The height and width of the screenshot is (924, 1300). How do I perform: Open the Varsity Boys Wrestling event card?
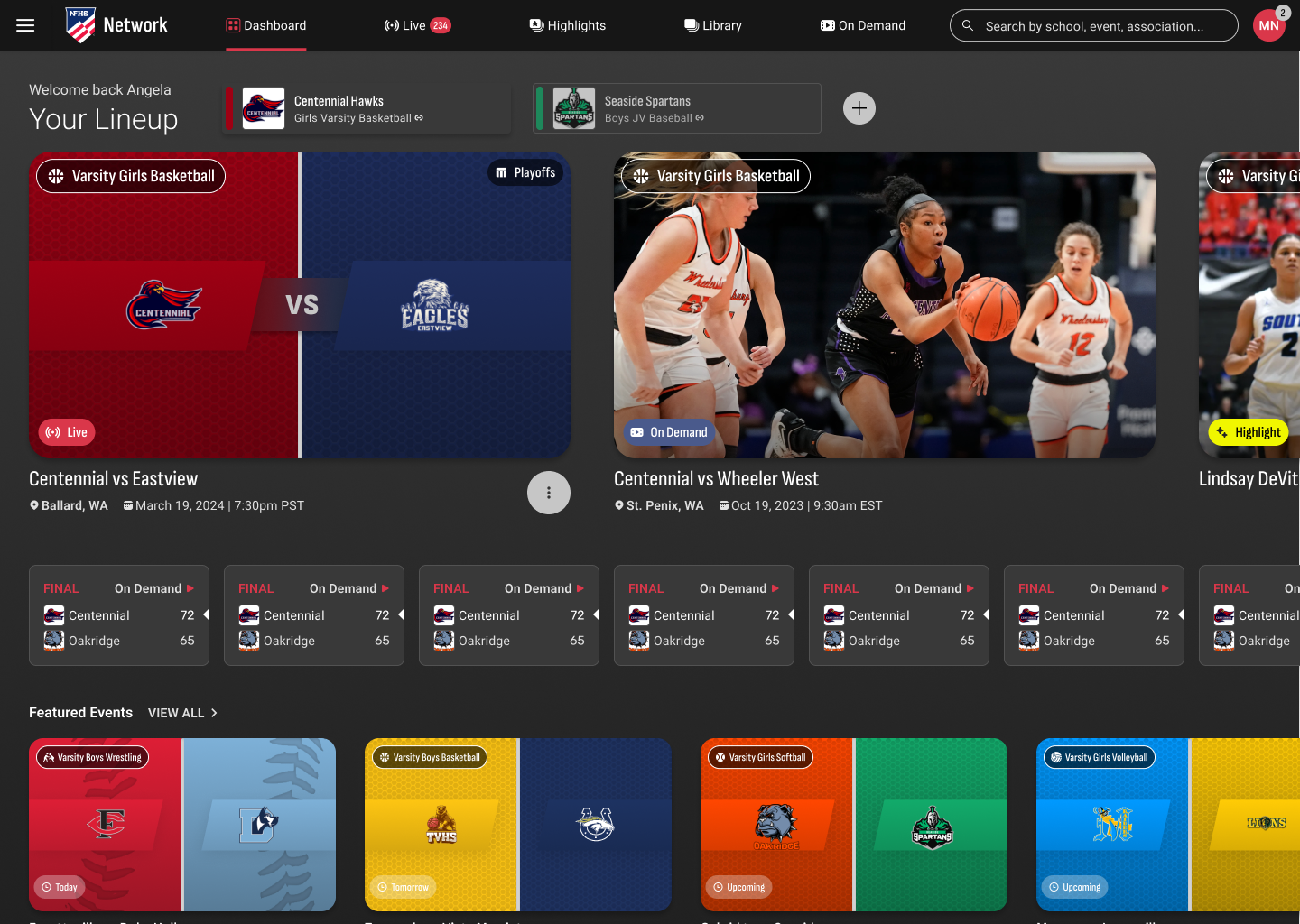(x=182, y=825)
